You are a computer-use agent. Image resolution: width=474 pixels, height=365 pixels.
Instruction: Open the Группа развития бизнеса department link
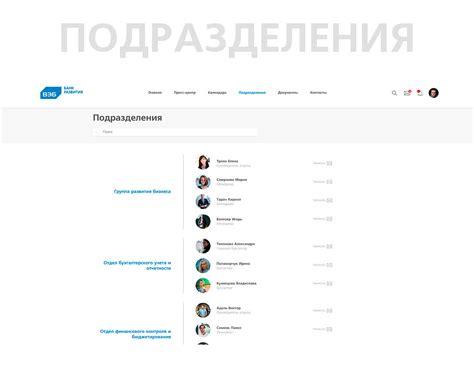[142, 191]
